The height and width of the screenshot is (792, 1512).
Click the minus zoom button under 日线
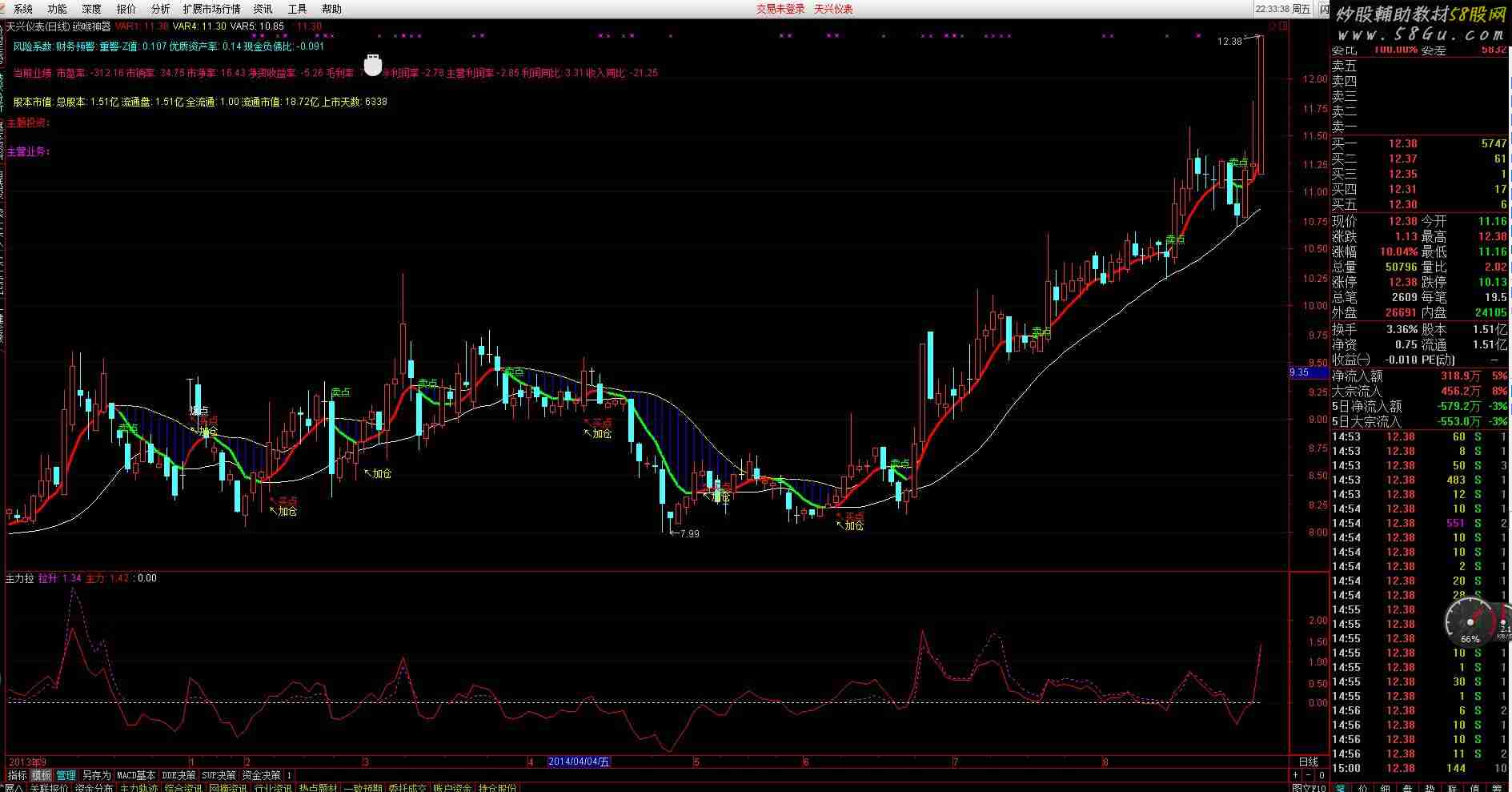[x=1309, y=775]
